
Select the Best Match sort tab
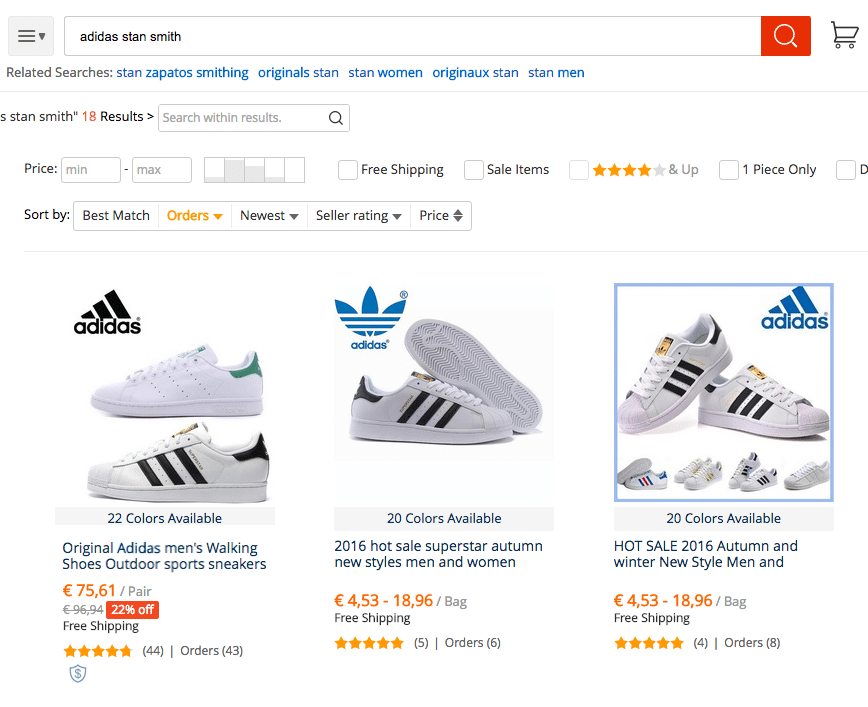116,216
